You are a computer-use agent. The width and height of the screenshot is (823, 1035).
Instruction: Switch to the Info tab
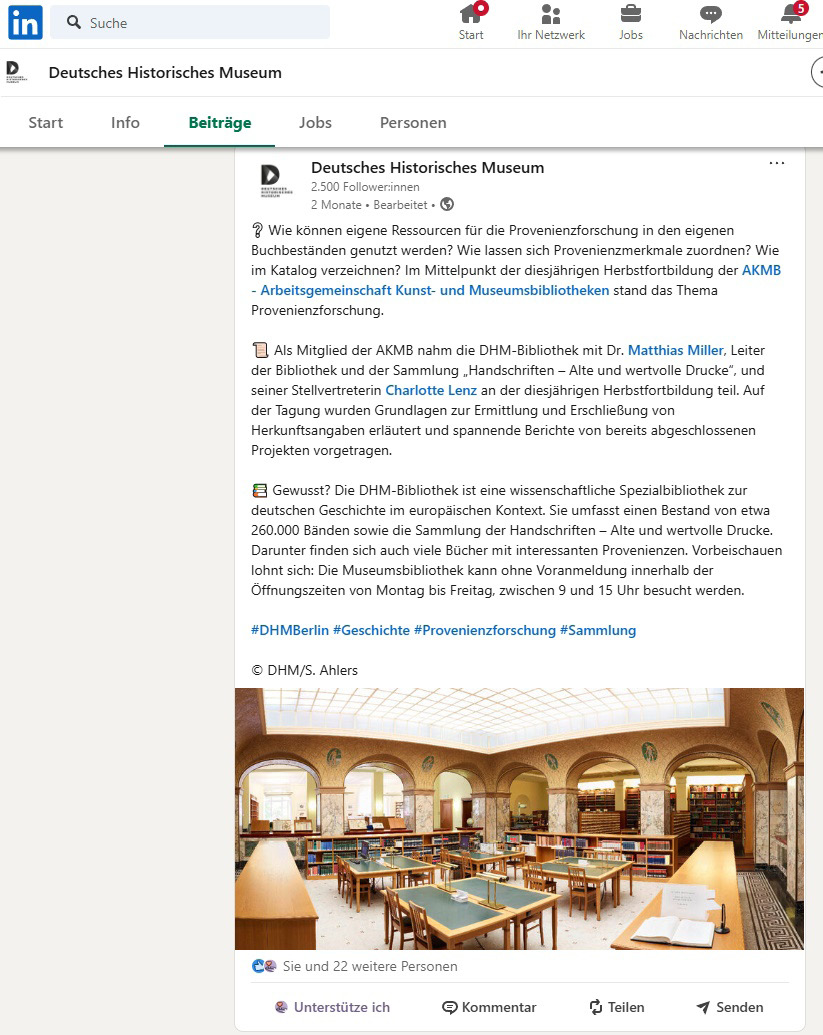tap(125, 122)
